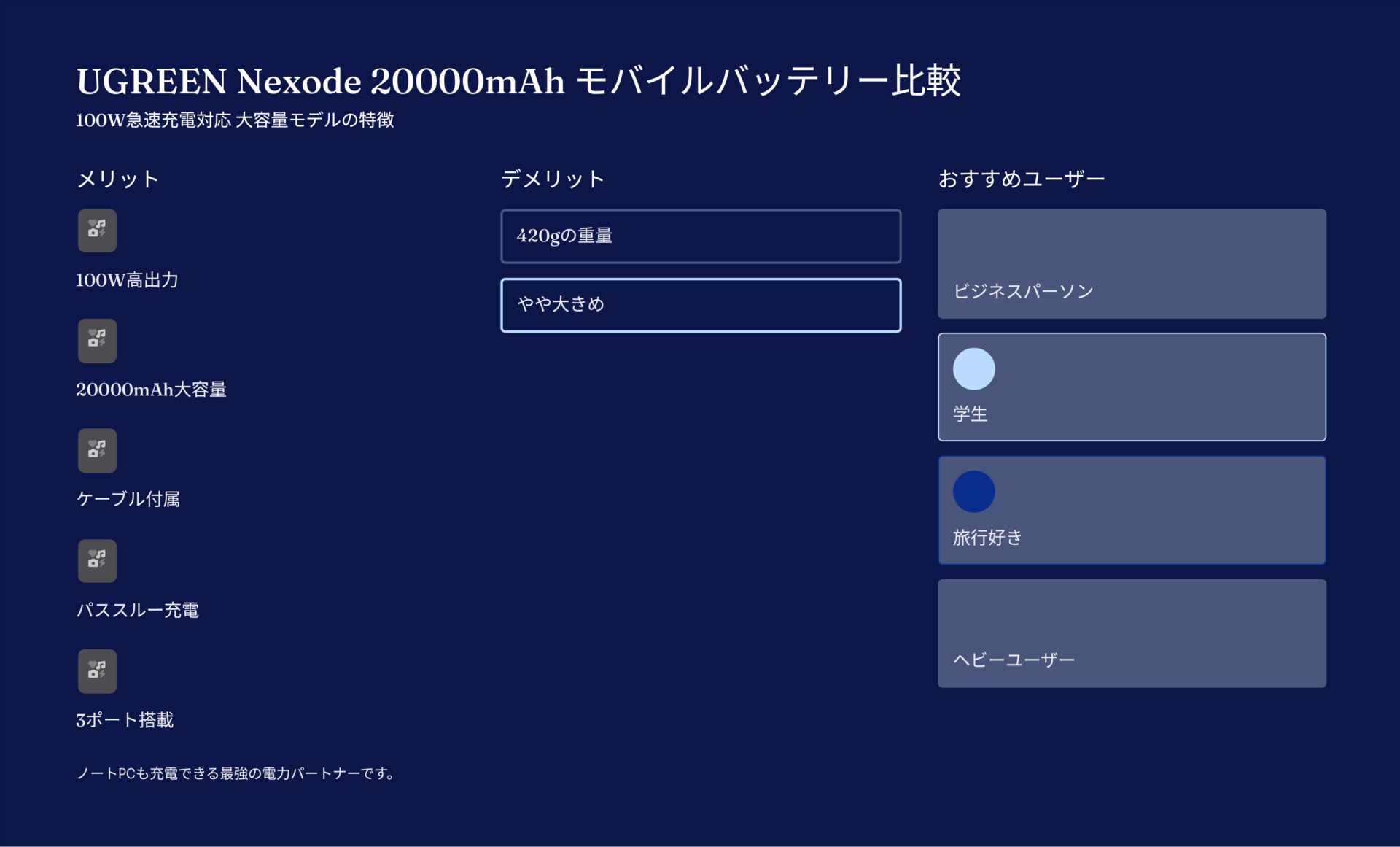Viewport: 1400px width, 847px height.
Task: Click the ノートPC summary text at the bottom
Action: coord(236,773)
